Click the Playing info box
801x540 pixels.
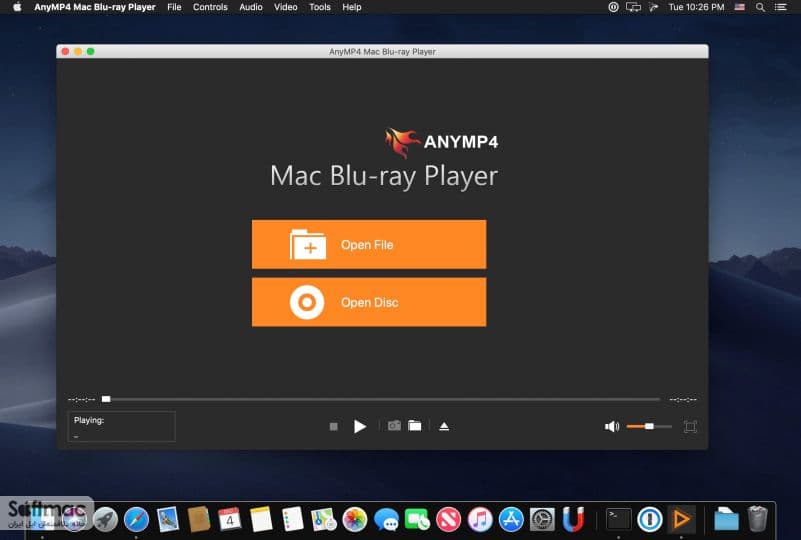pos(122,426)
